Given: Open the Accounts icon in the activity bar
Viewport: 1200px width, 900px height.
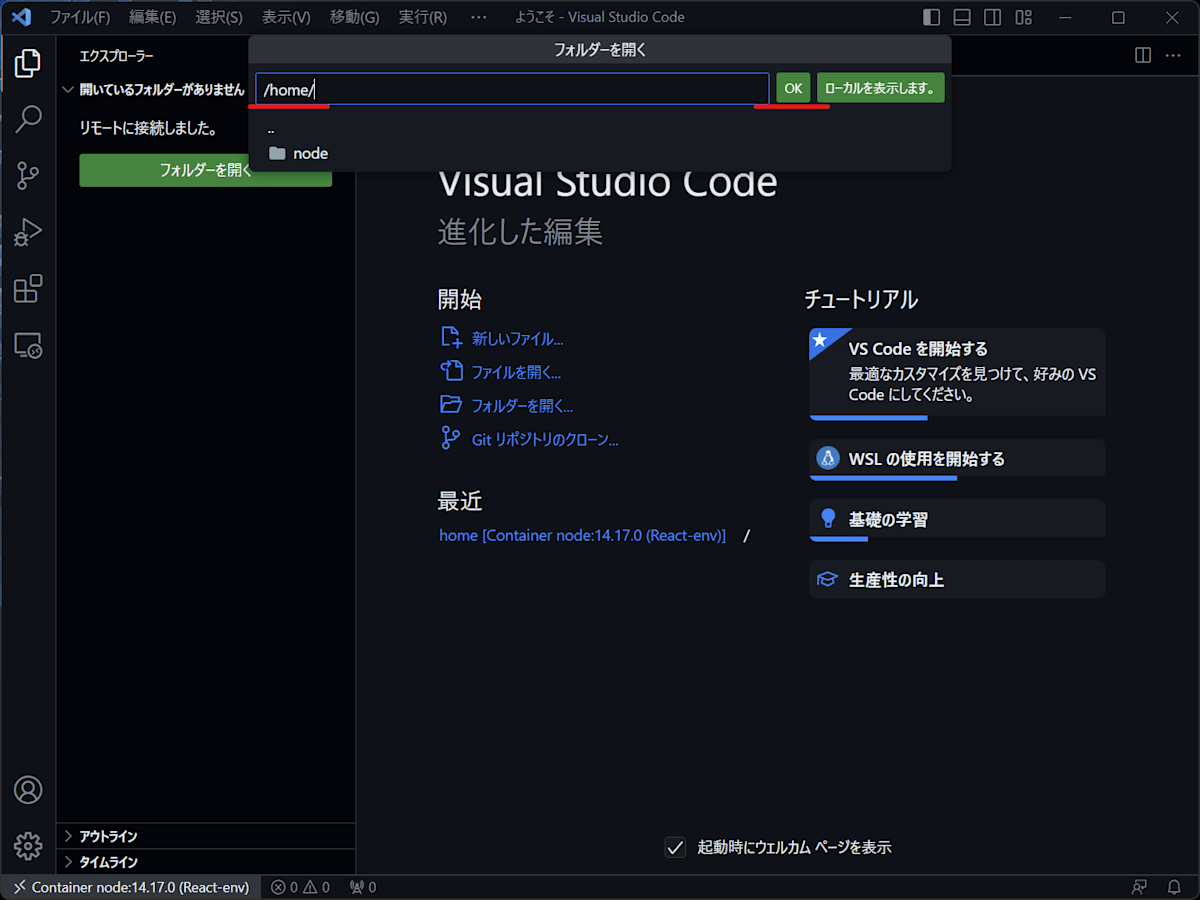Looking at the screenshot, I should pyautogui.click(x=27, y=790).
